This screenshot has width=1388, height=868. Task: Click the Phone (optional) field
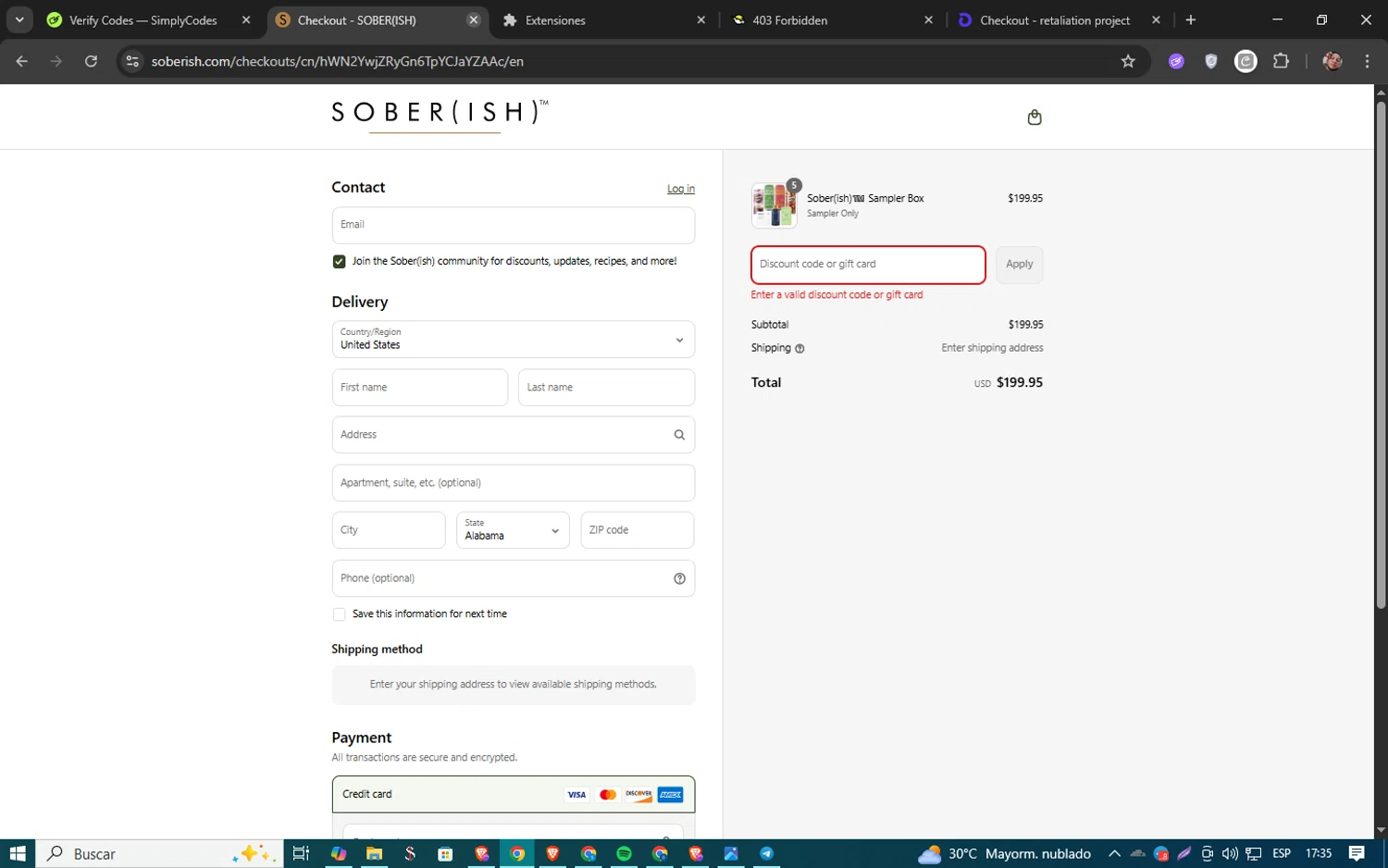pyautogui.click(x=514, y=578)
